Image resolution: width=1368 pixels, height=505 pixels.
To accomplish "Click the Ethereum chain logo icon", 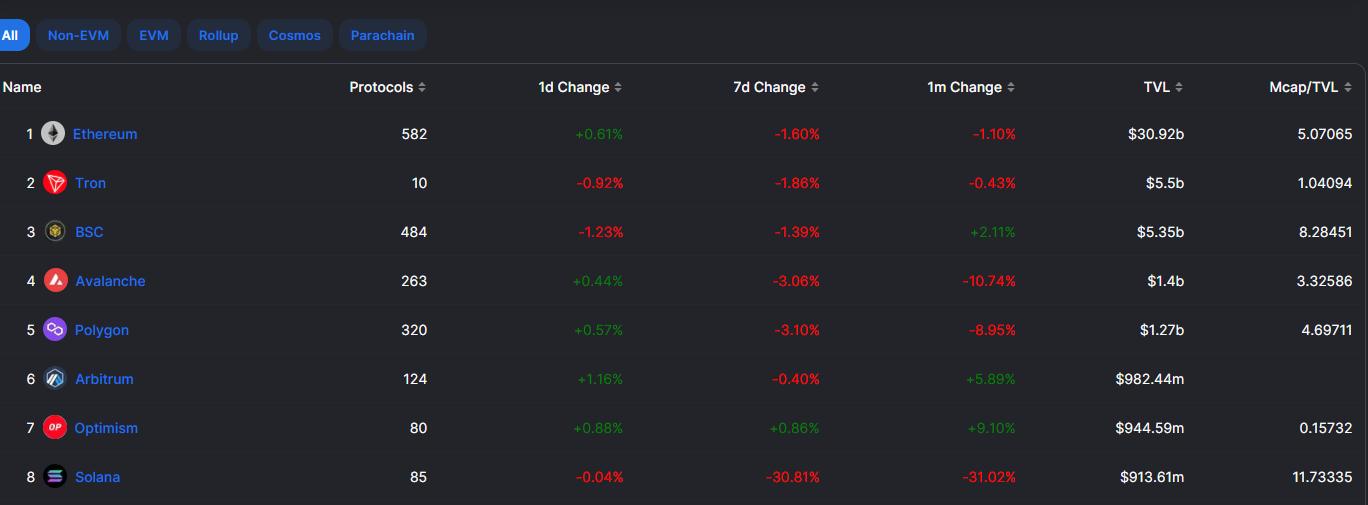I will (x=53, y=134).
